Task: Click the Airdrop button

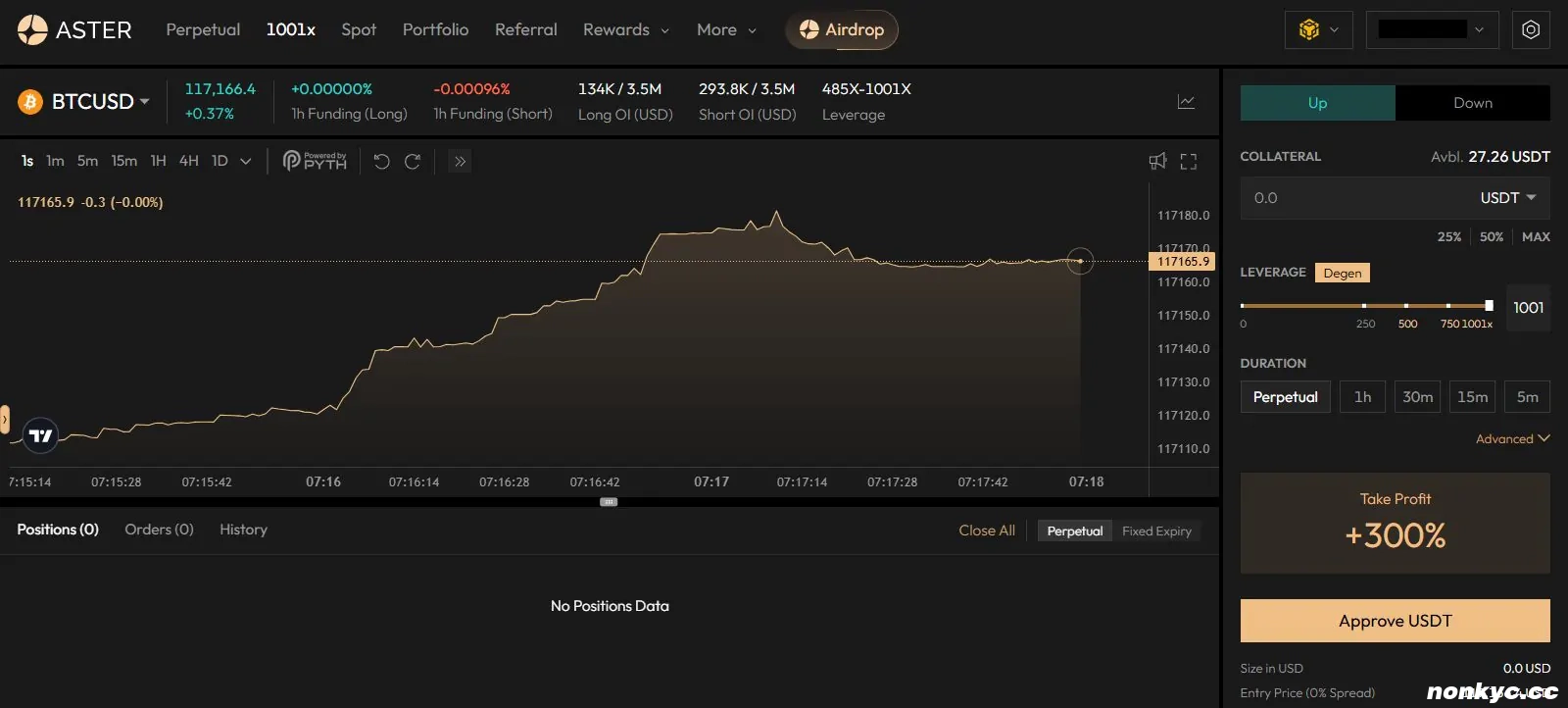Action: pos(842,29)
